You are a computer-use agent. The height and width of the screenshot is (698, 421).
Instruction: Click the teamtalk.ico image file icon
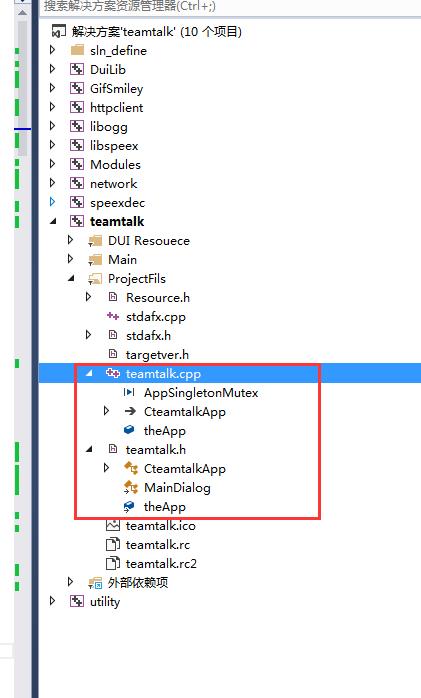pyautogui.click(x=113, y=525)
